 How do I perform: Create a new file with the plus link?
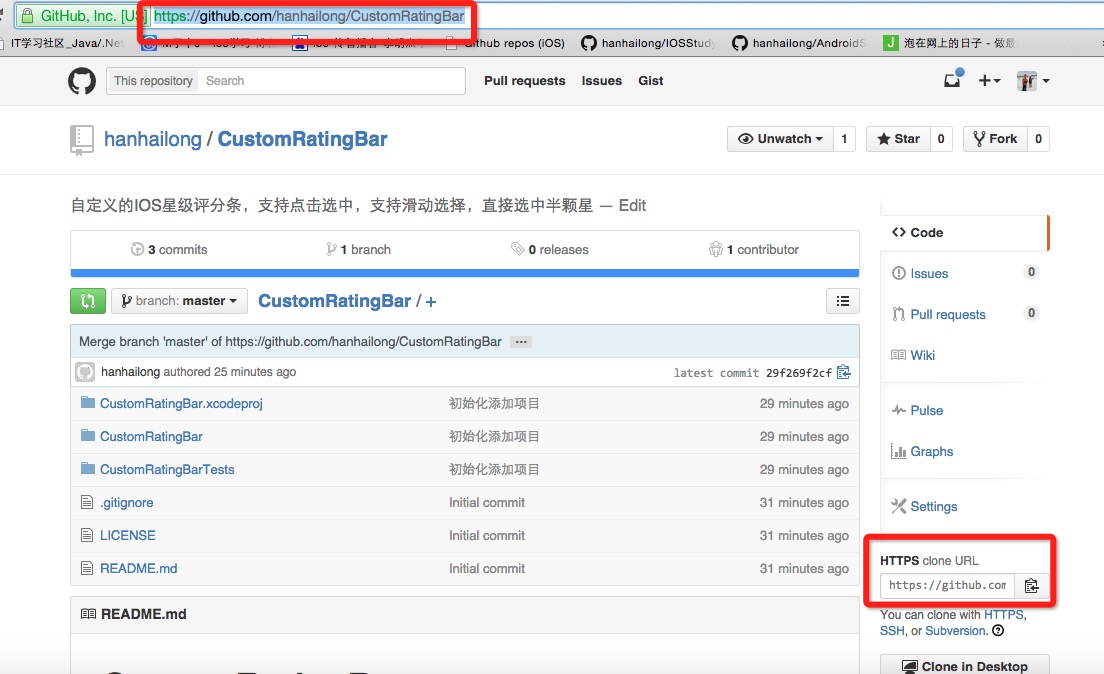(x=431, y=302)
